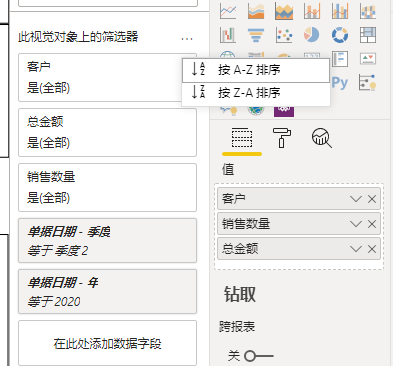This screenshot has height=366, width=393.
Task: Remove 客户 from the values well
Action: [x=372, y=199]
